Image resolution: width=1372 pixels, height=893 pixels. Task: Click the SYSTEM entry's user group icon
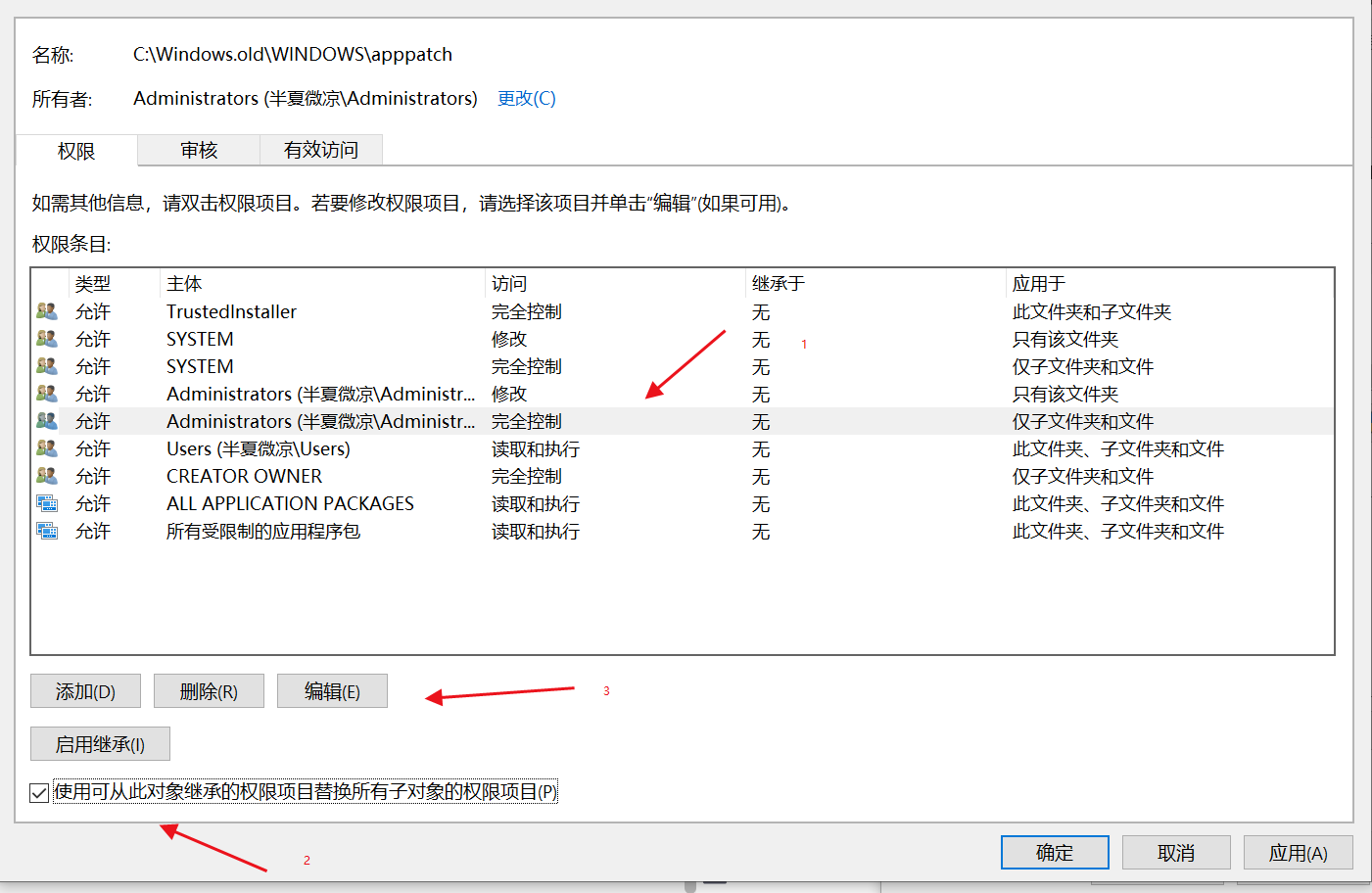(46, 339)
